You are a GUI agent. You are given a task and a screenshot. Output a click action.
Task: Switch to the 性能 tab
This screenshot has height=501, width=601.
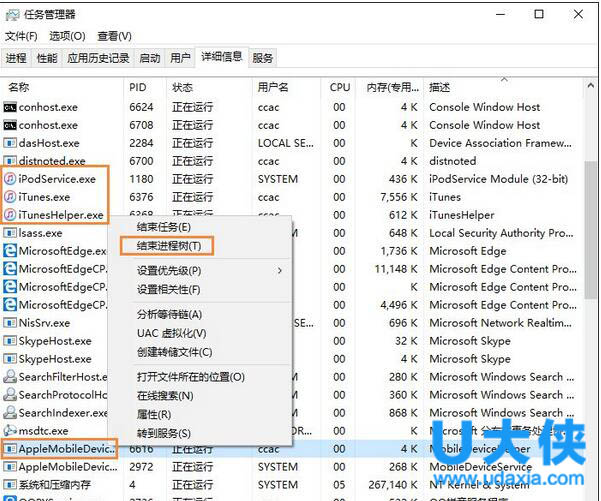point(47,58)
